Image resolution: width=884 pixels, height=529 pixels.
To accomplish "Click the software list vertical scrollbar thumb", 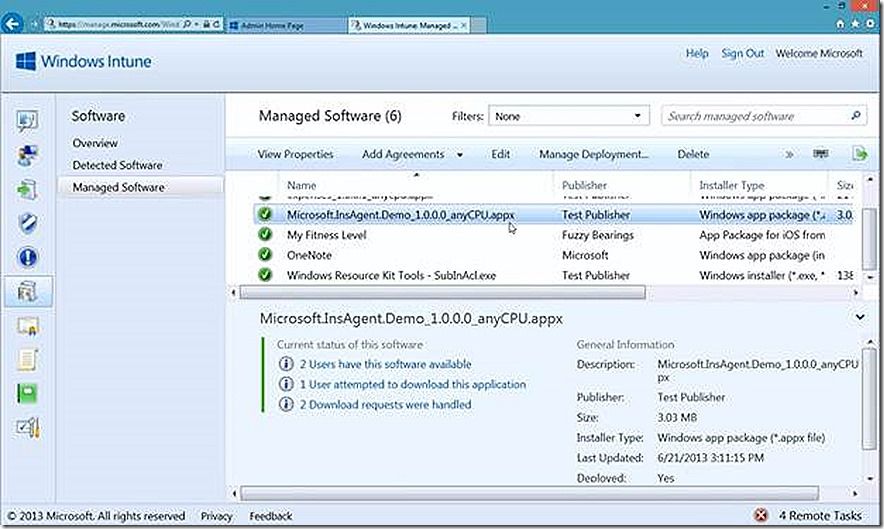I will coord(869,238).
